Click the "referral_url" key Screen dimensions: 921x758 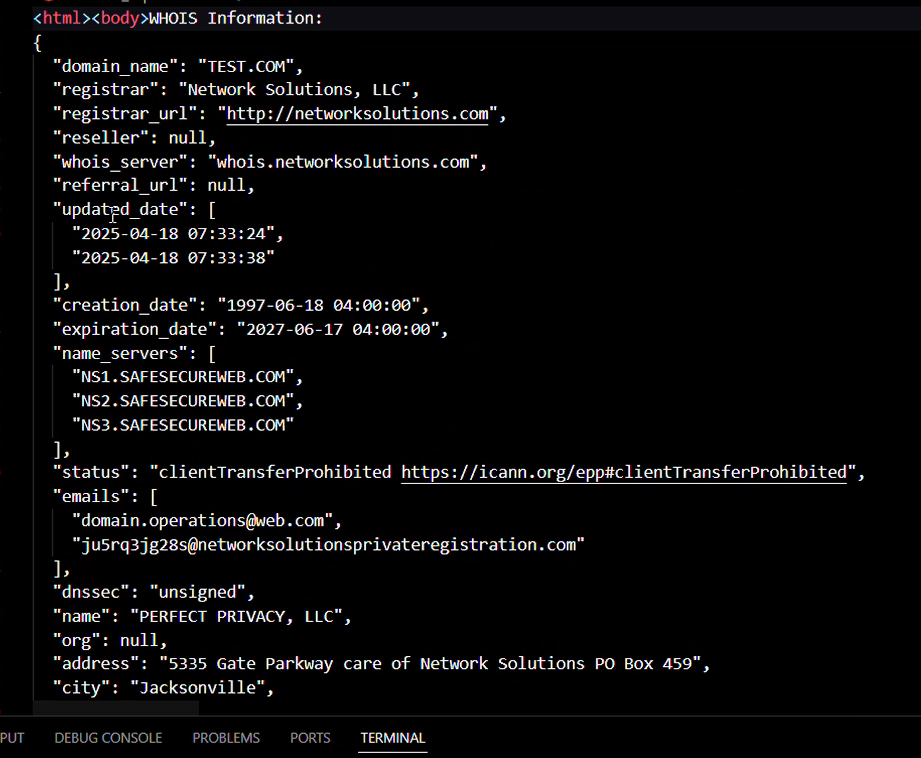tap(120, 185)
